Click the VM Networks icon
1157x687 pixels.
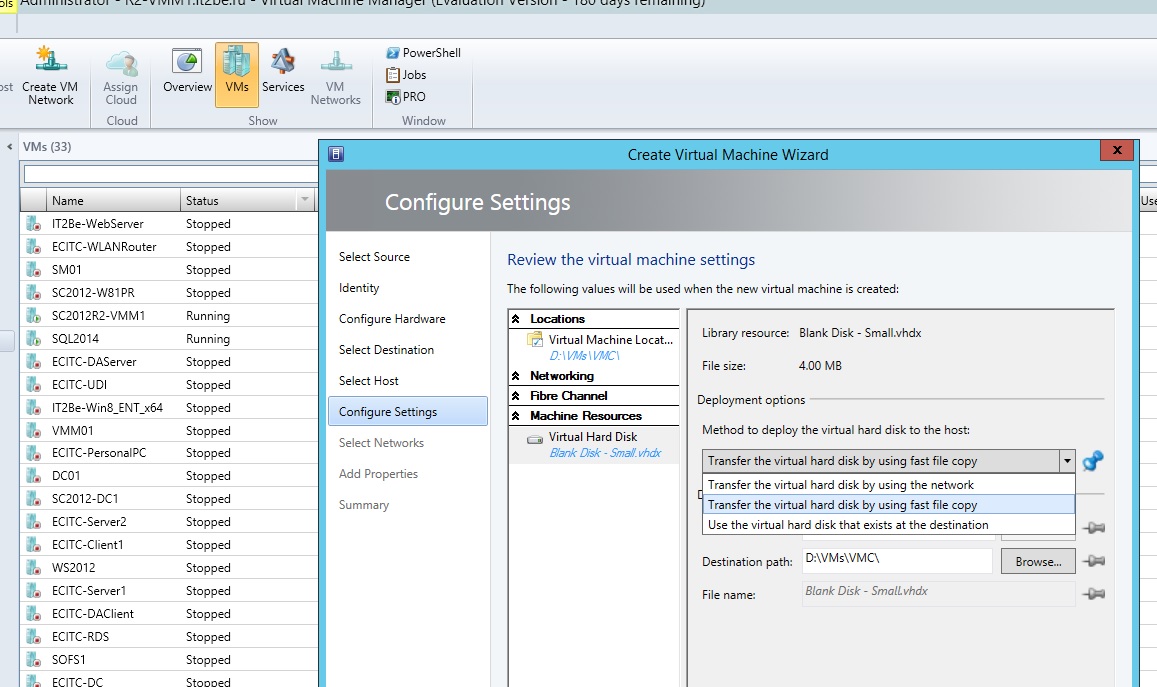tap(336, 72)
